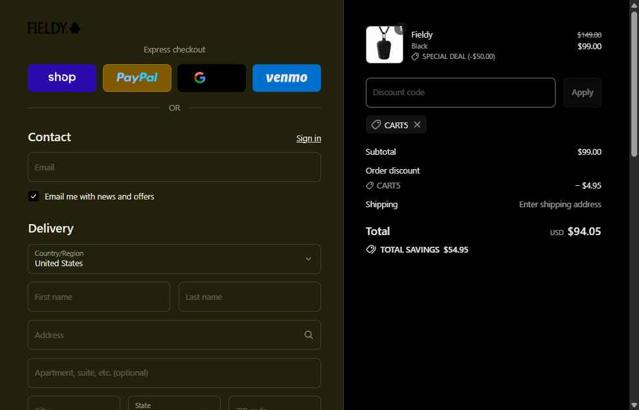Click the crossed-out $149.00 price

click(589, 35)
